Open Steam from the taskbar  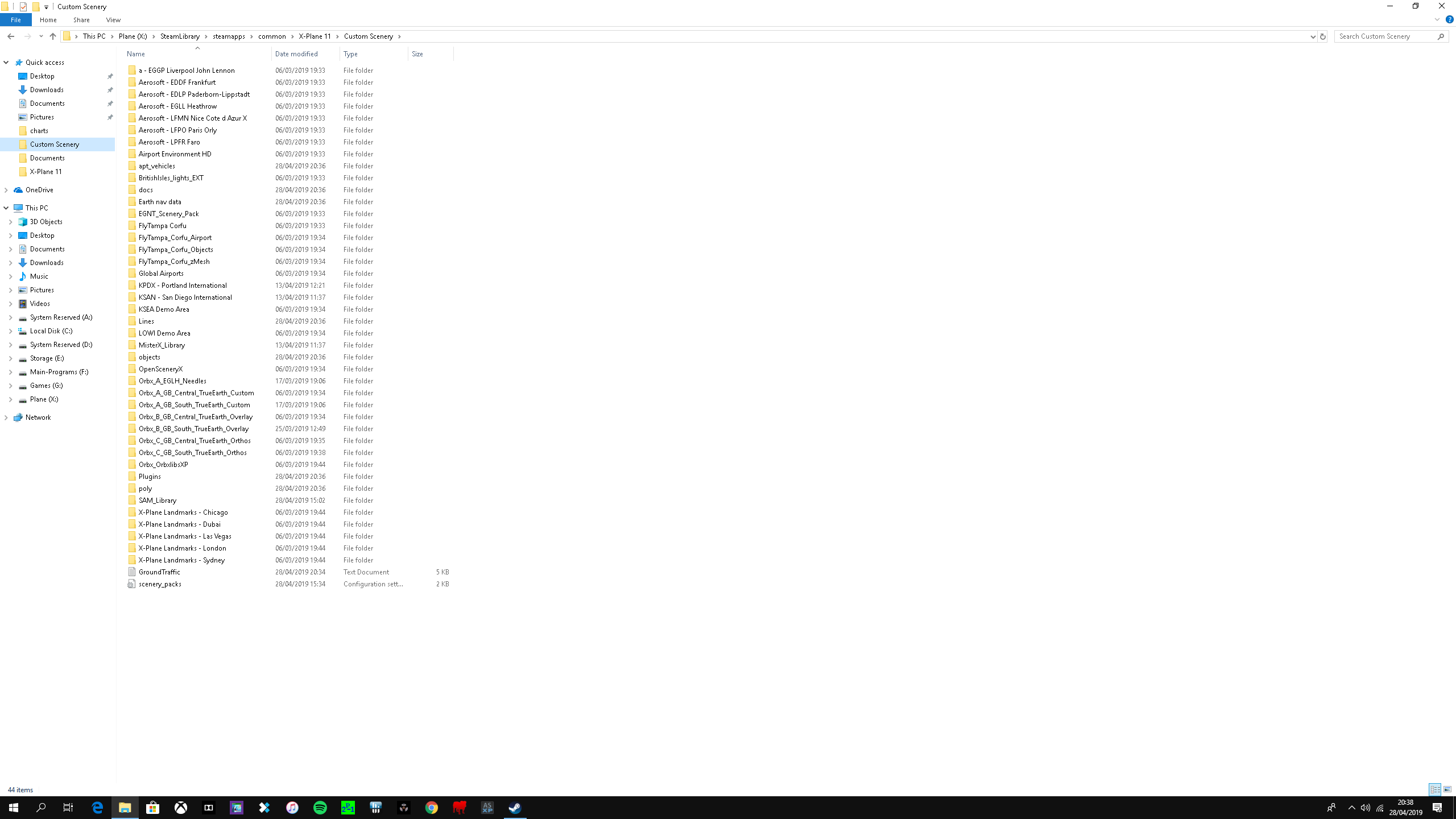[515, 808]
